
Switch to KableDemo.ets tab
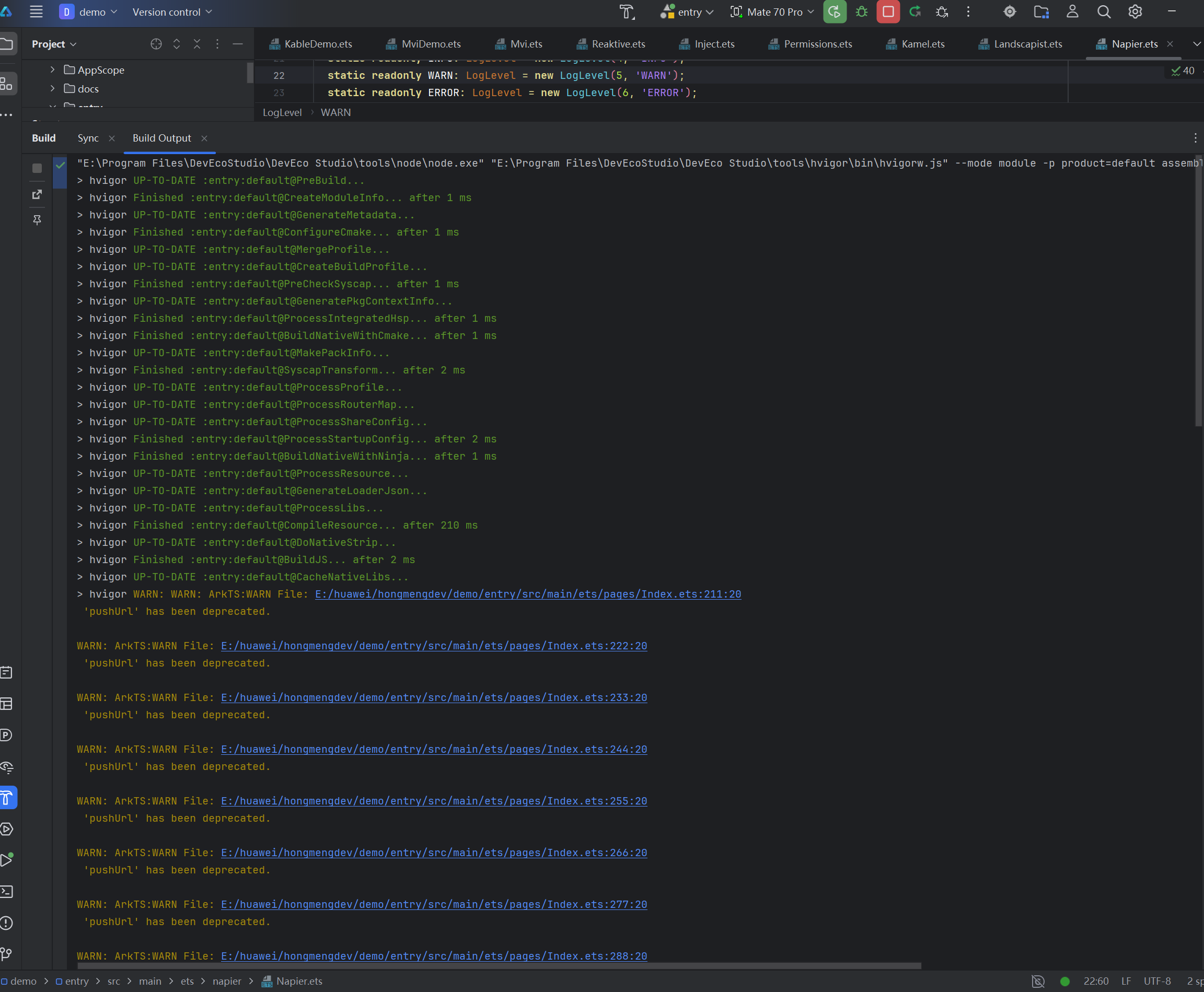(x=310, y=44)
